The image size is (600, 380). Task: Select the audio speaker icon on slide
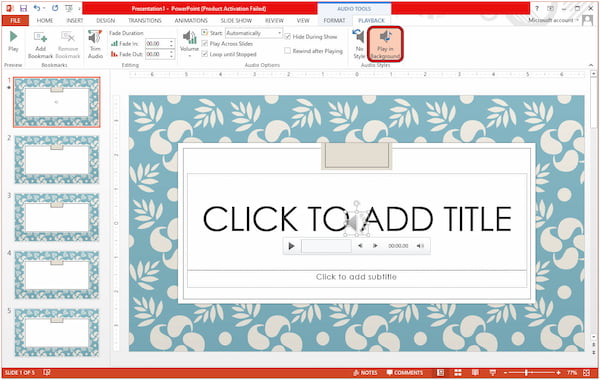(x=356, y=223)
